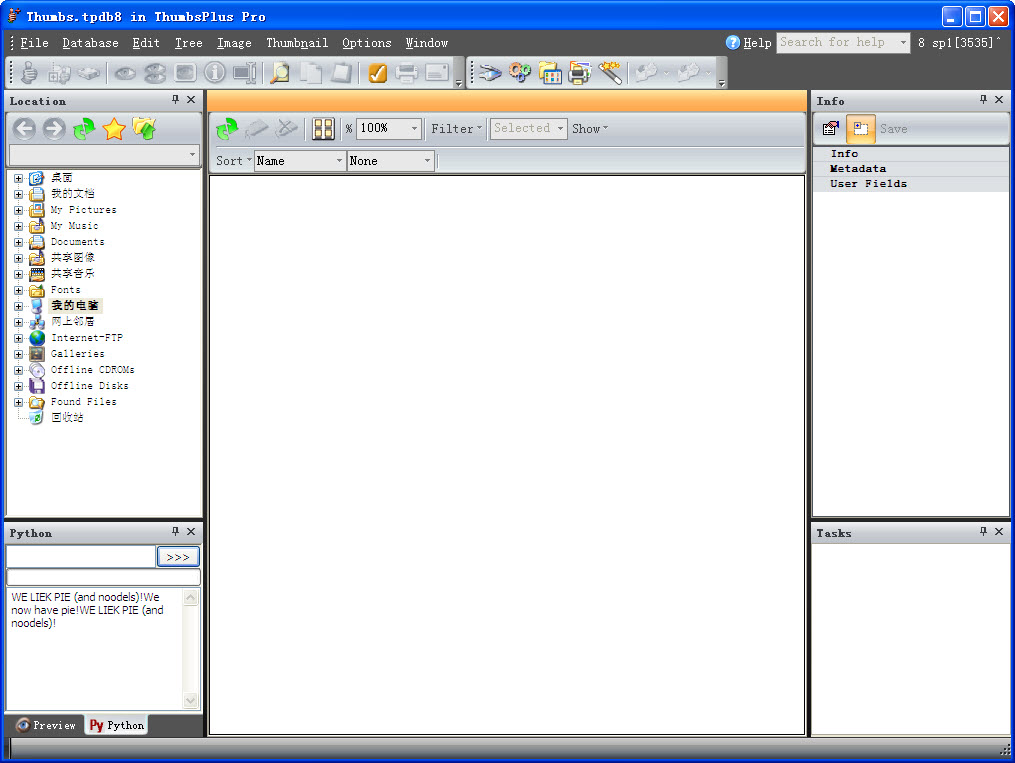The height and width of the screenshot is (763, 1015).
Task: Toggle pin on the Python panel
Action: (x=175, y=532)
